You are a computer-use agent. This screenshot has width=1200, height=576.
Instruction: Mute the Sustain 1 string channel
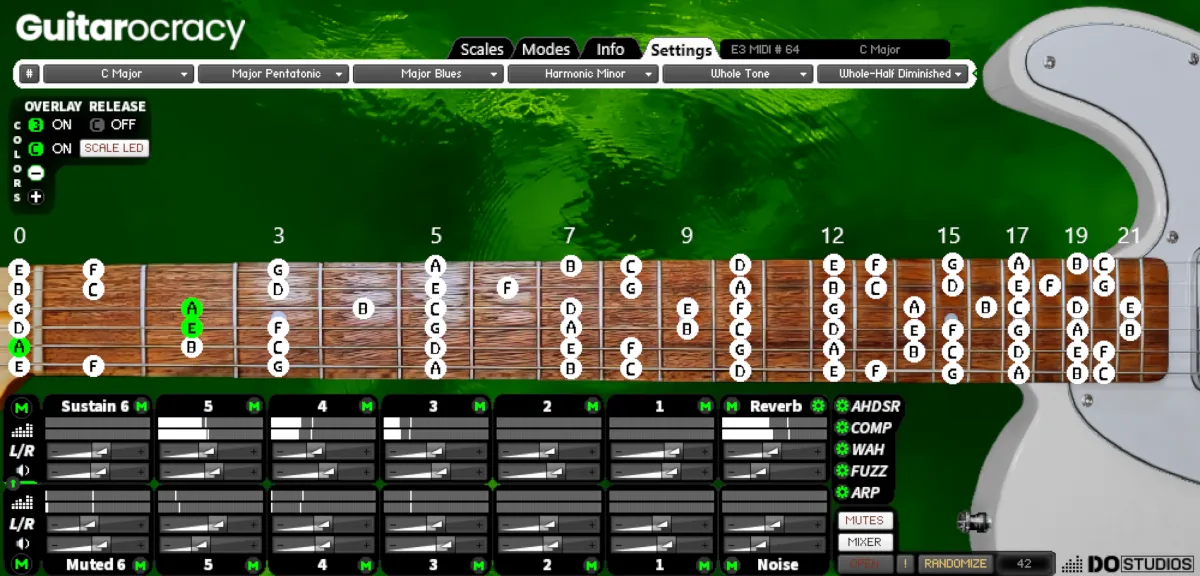point(705,406)
